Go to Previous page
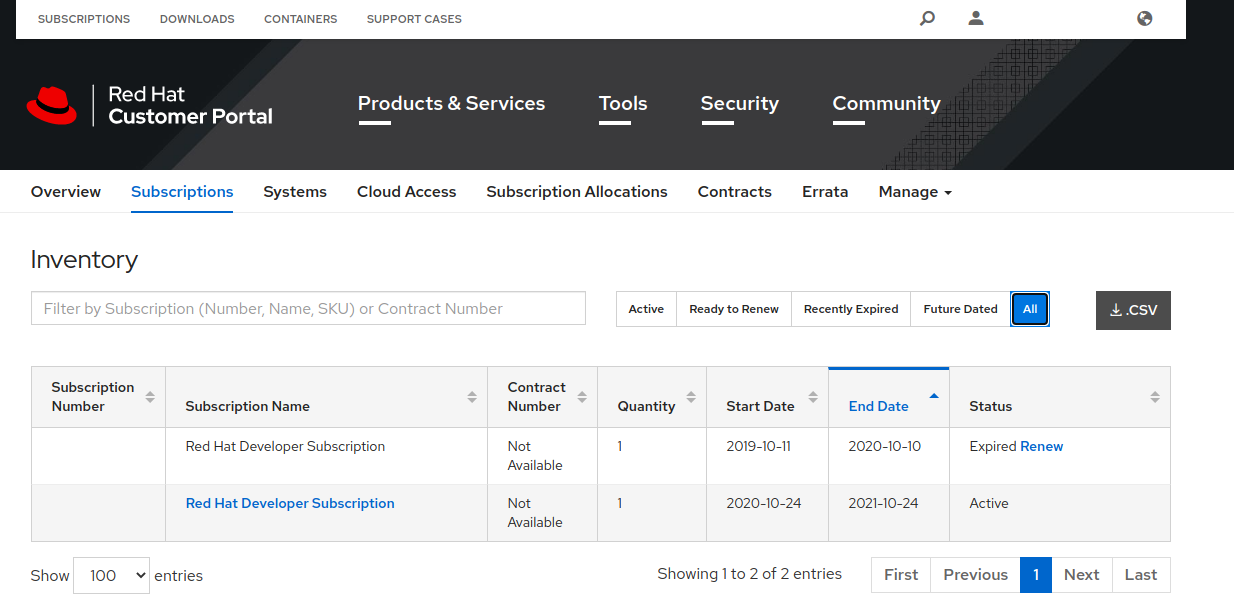The image size is (1234, 606). 976,575
